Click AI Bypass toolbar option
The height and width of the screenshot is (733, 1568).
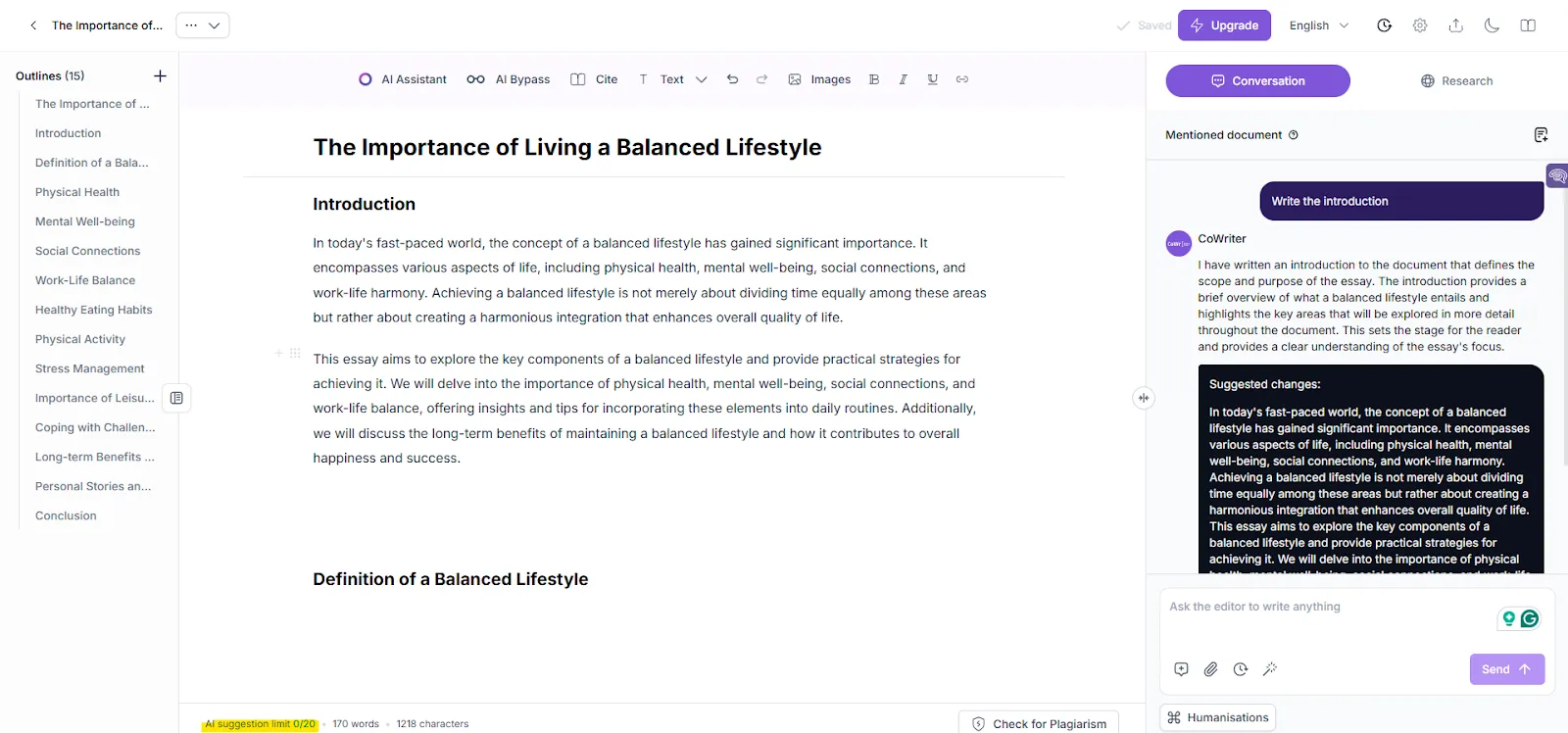pyautogui.click(x=509, y=79)
